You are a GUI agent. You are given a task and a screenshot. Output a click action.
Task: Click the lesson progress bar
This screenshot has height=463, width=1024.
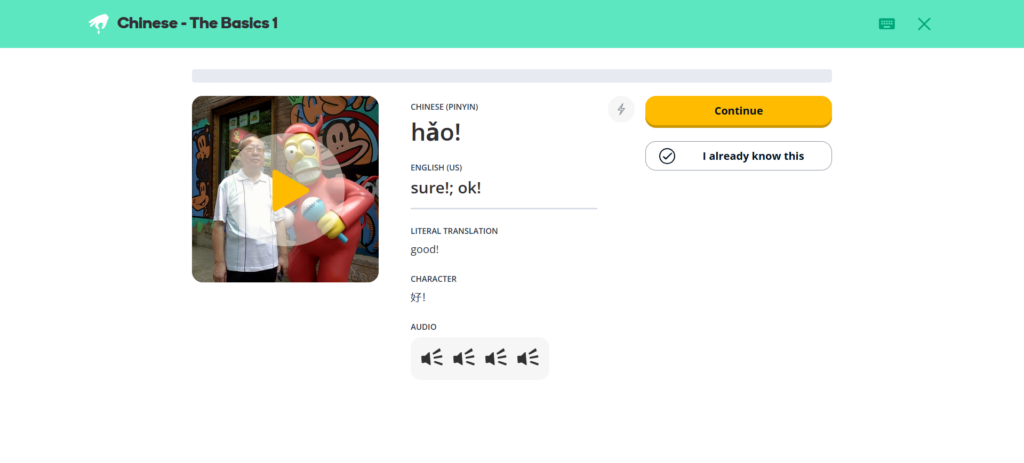[x=511, y=76]
